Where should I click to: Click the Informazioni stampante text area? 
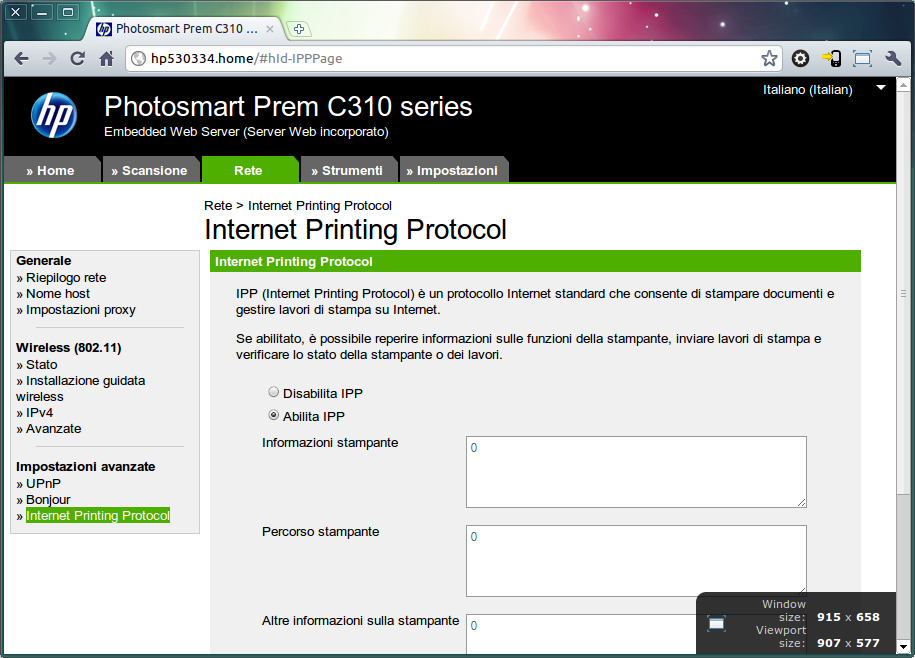(x=636, y=472)
